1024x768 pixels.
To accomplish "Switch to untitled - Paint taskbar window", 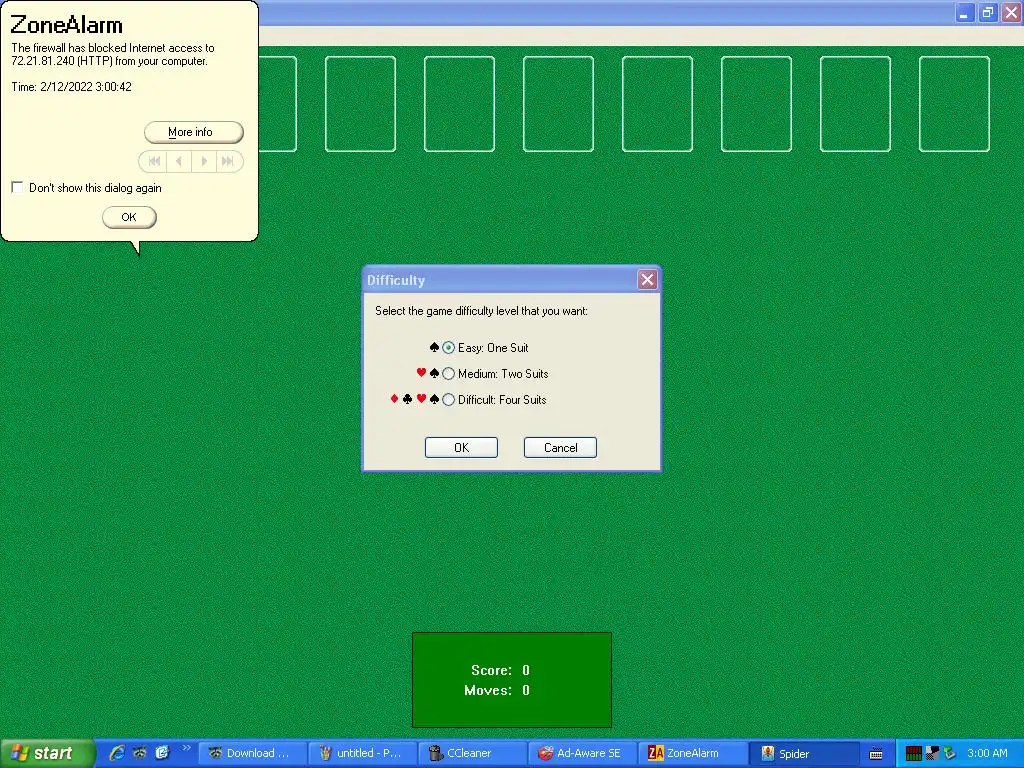I will tap(363, 753).
